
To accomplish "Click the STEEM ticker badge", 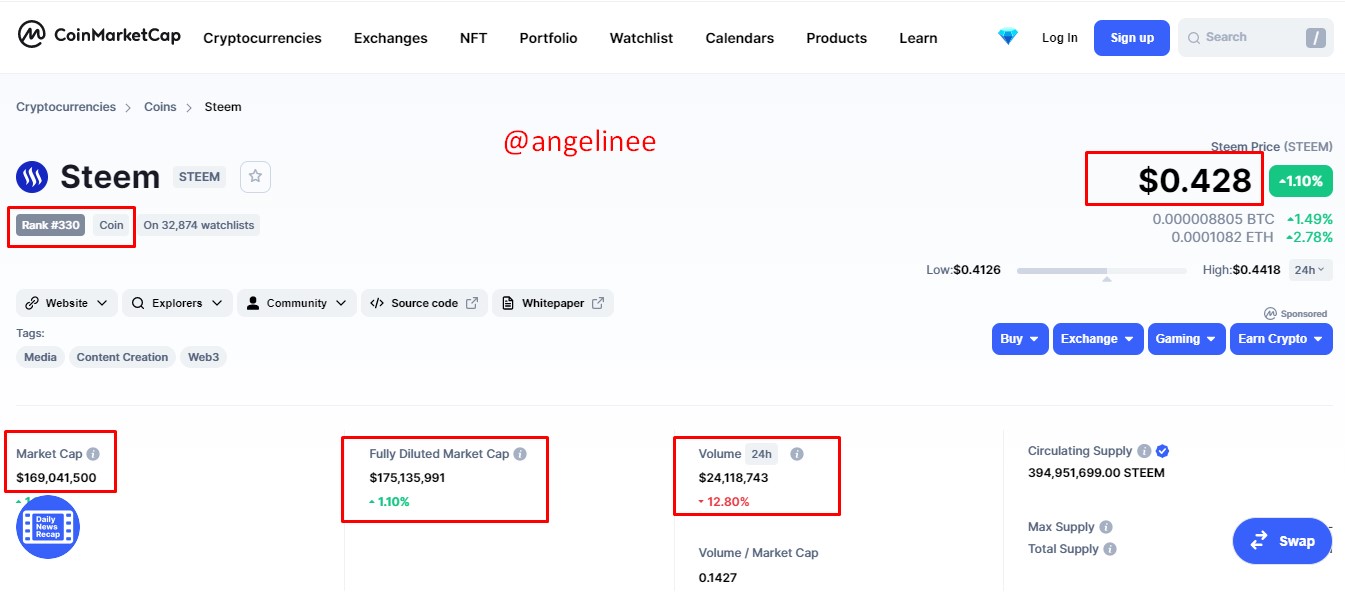I will 199,177.
